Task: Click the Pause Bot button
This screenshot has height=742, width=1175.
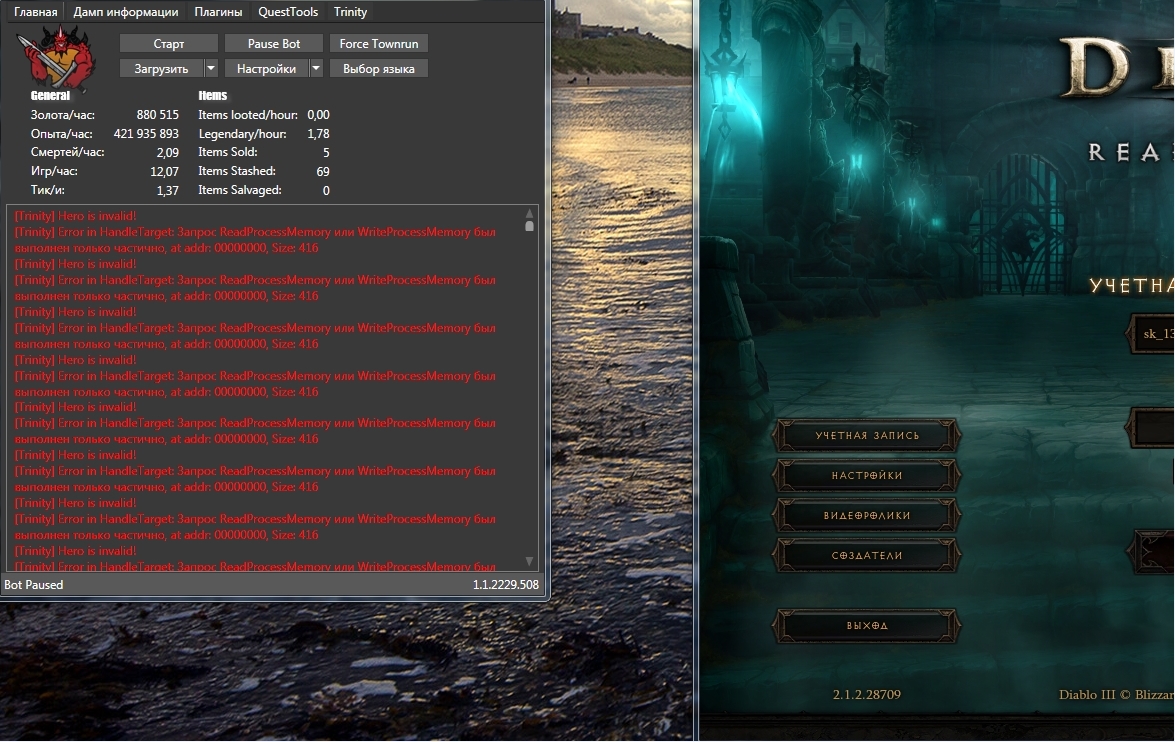Action: (x=274, y=43)
